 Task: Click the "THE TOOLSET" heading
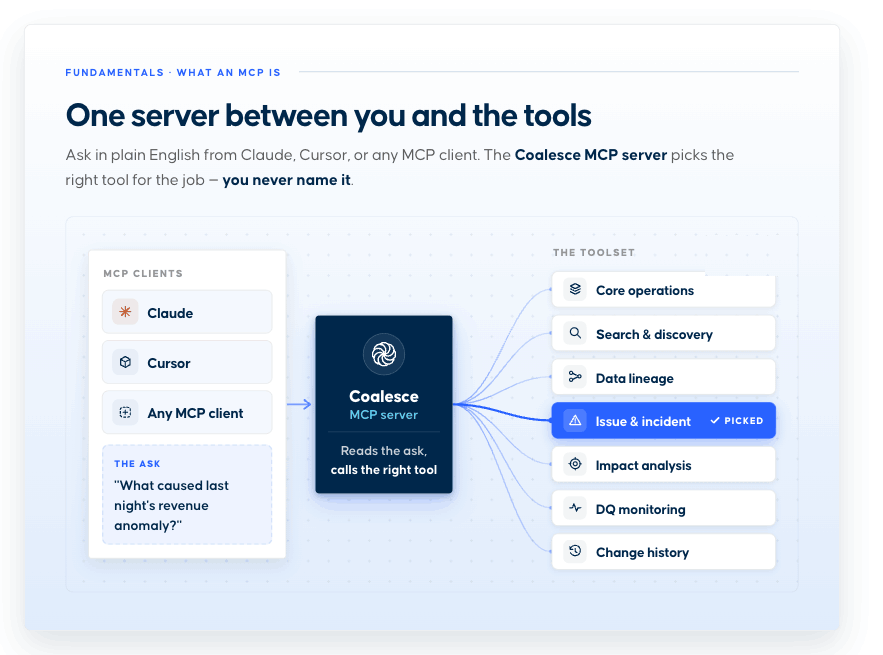click(594, 252)
